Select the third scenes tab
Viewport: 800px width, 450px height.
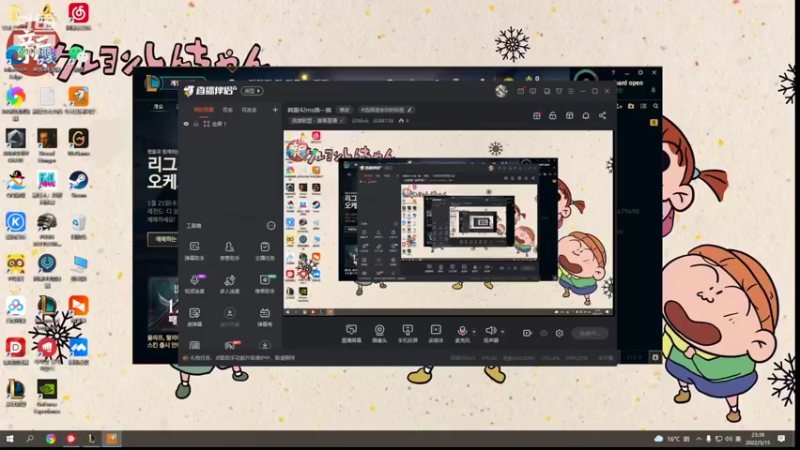(x=249, y=110)
